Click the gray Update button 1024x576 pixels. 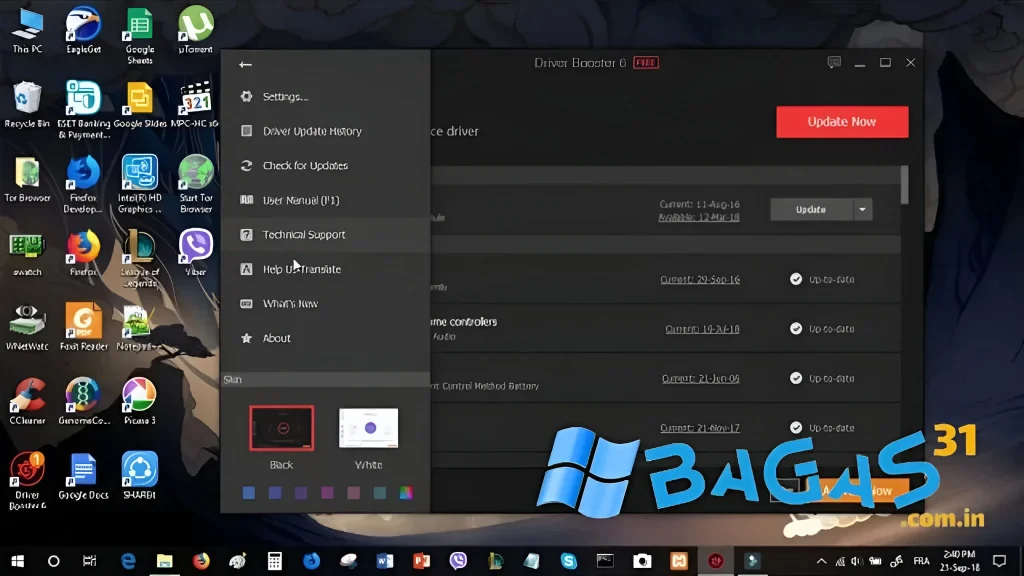pos(811,210)
